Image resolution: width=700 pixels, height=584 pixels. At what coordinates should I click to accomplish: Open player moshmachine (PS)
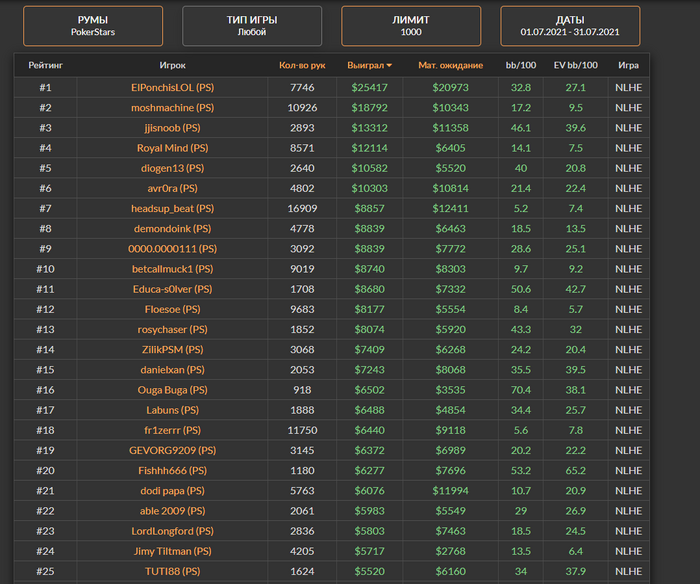172,108
